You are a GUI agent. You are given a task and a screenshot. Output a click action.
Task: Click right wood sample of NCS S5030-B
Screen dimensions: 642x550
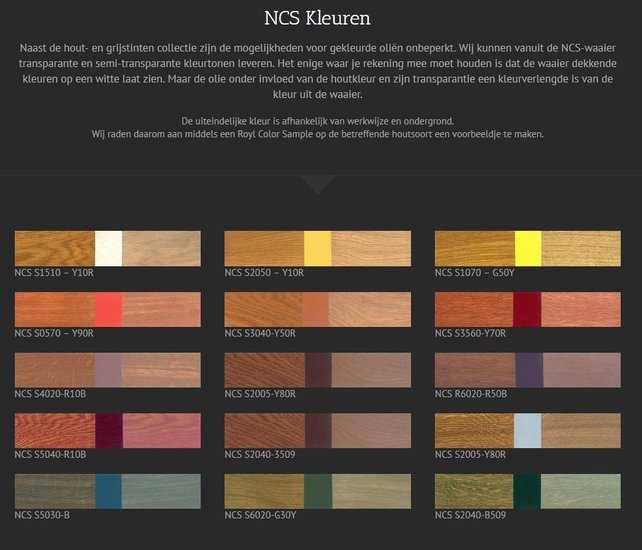(160, 491)
